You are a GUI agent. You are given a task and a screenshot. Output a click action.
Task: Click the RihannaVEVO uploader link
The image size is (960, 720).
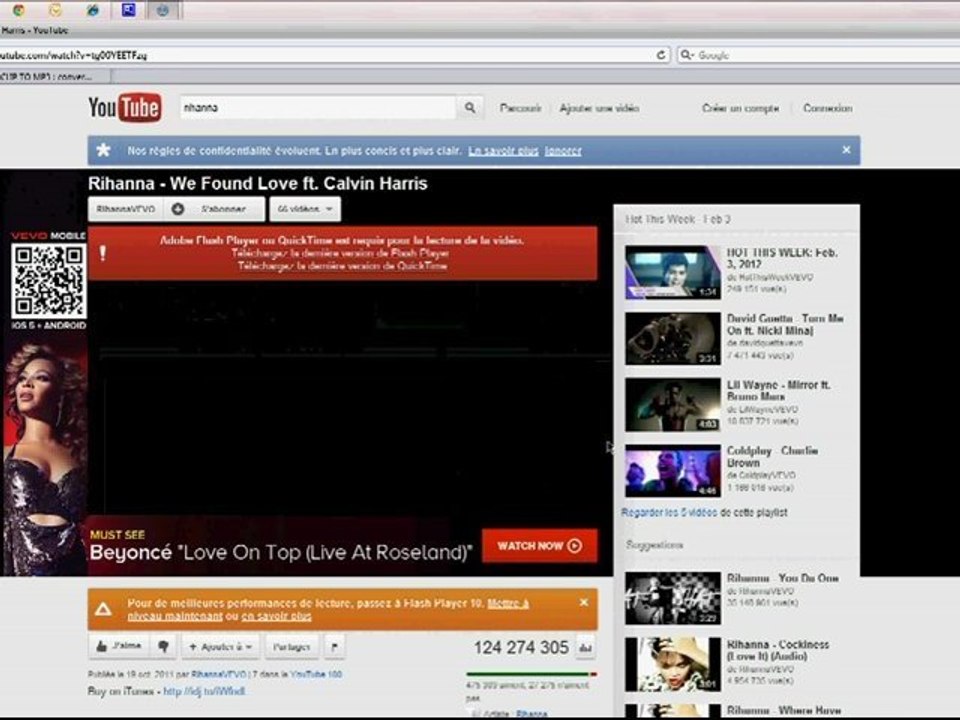pyautogui.click(x=219, y=674)
